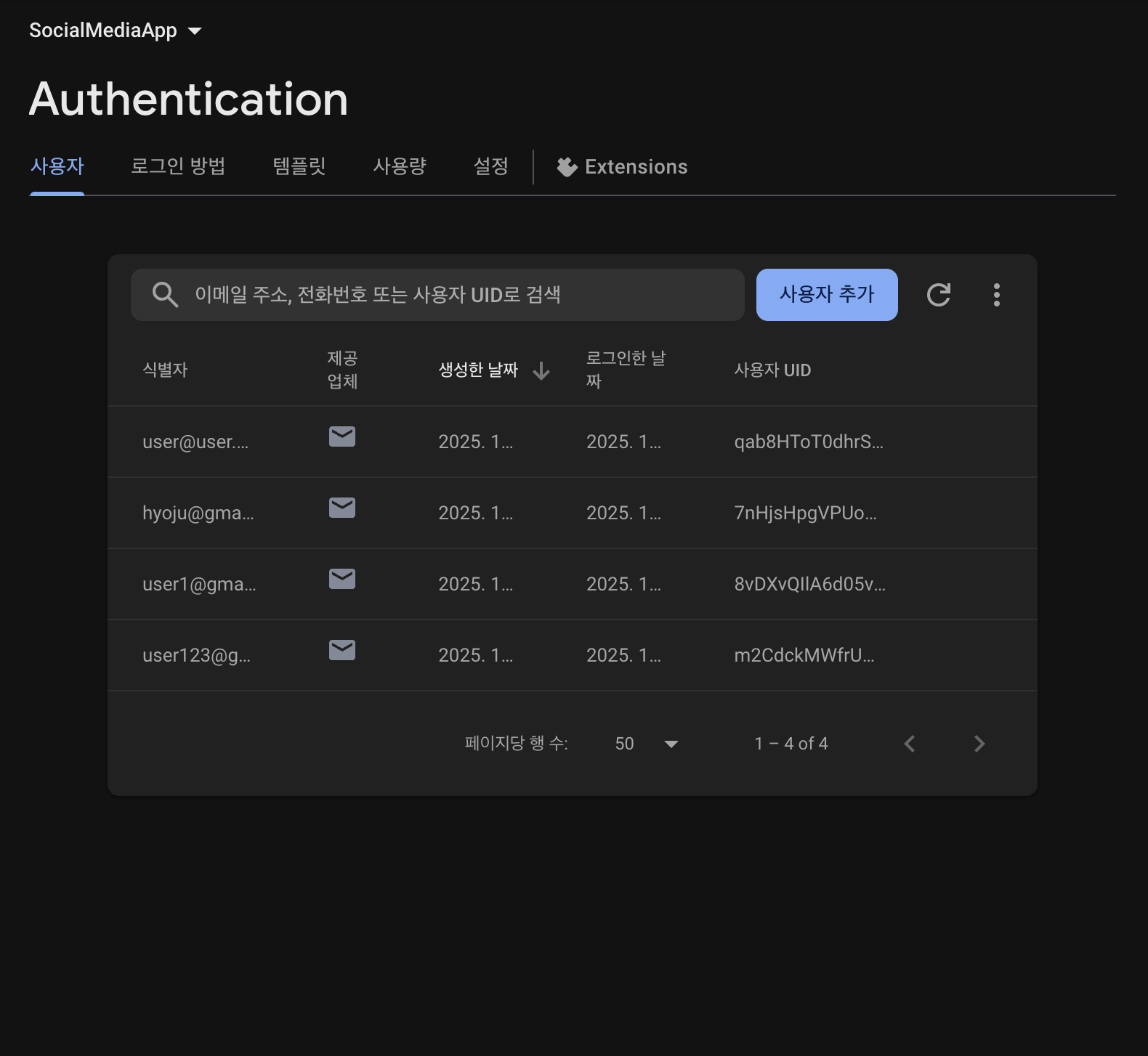Click the UID 7nHjsHpgVPUo...

pos(806,513)
